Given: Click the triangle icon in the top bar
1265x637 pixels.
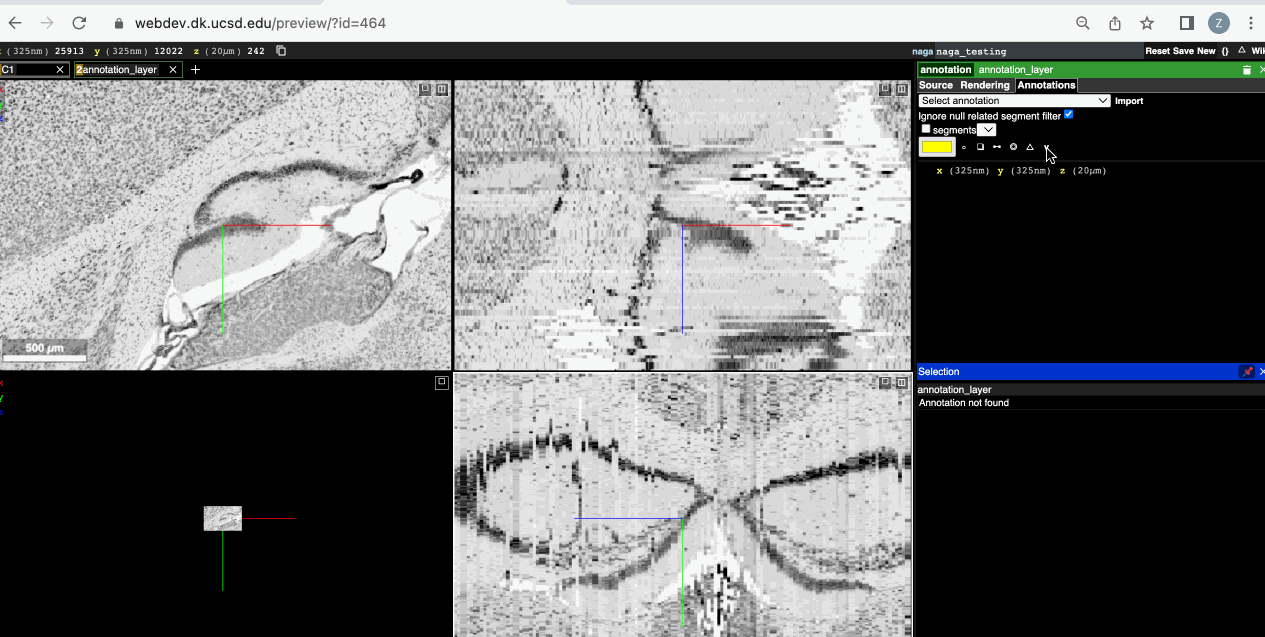Looking at the screenshot, I should tap(1241, 50).
